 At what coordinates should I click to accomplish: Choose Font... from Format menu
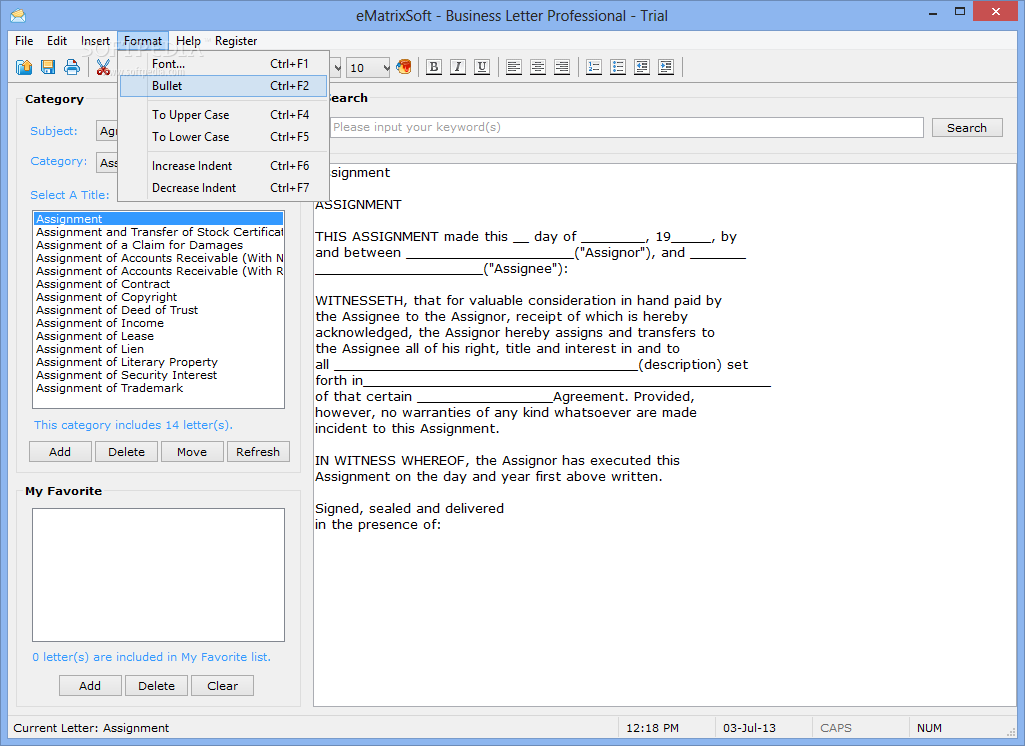point(224,64)
